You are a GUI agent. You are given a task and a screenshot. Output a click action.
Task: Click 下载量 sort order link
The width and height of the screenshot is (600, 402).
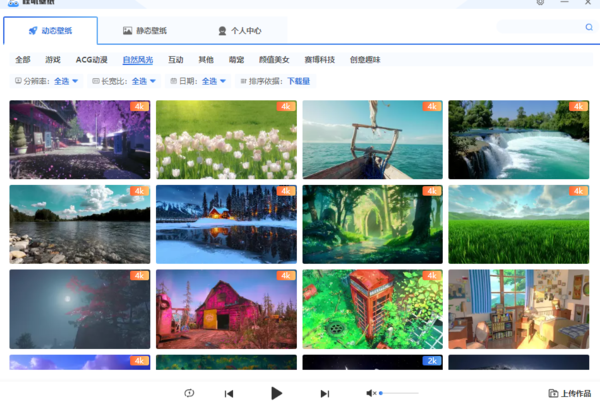point(299,81)
